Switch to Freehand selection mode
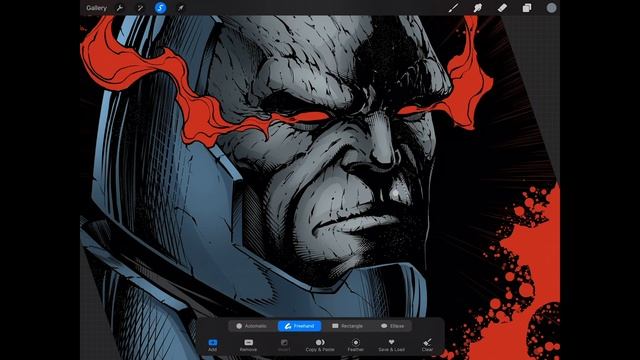The width and height of the screenshot is (640, 360). 300,326
